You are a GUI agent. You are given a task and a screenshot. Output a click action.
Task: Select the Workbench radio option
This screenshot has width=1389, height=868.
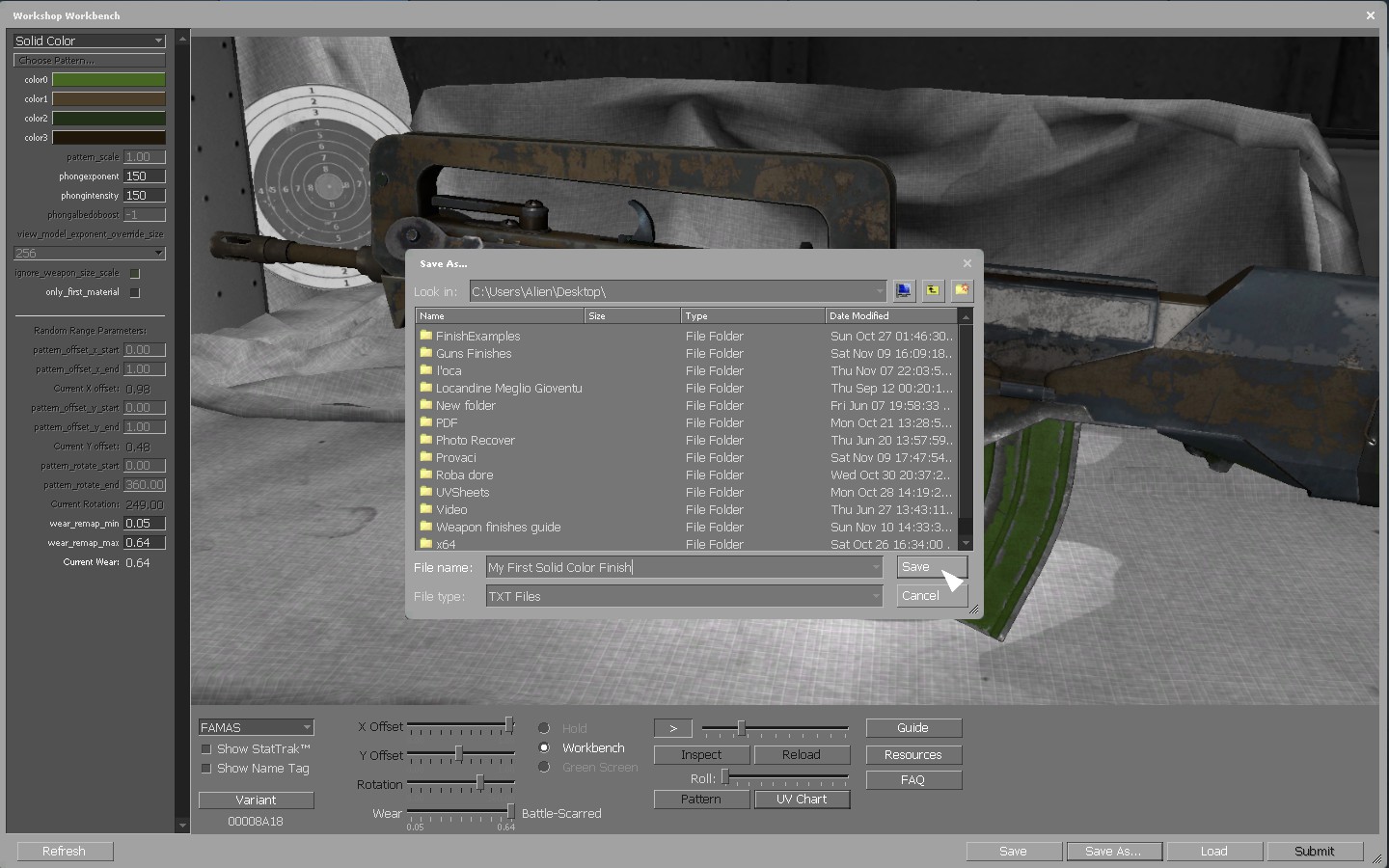click(x=544, y=747)
